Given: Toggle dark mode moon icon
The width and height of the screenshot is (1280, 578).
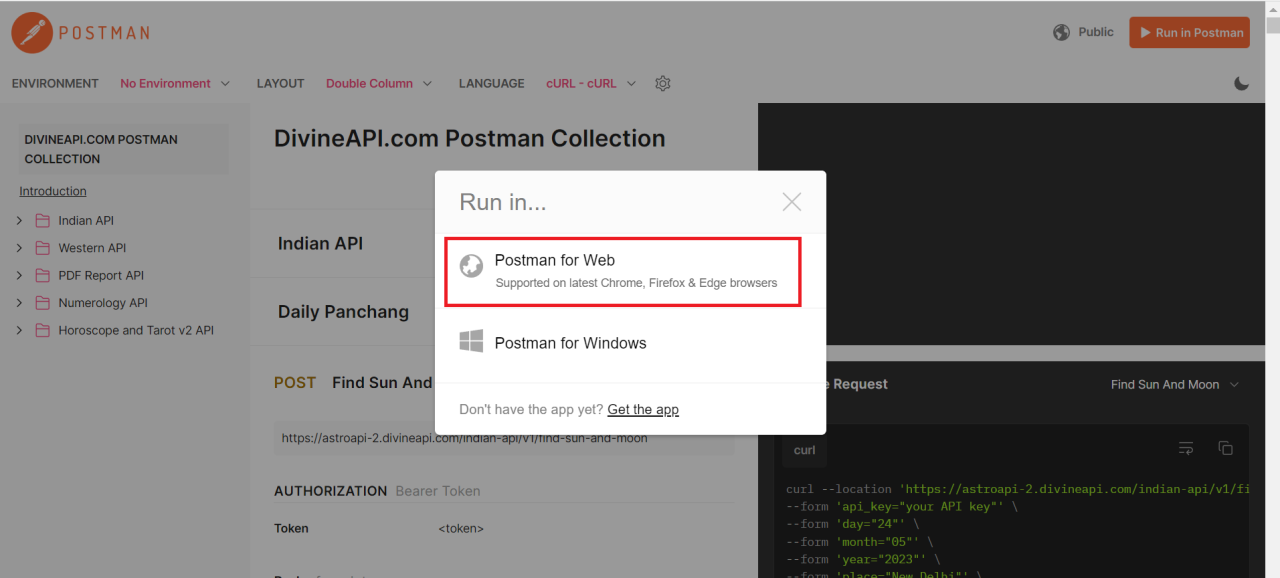Looking at the screenshot, I should tap(1242, 83).
